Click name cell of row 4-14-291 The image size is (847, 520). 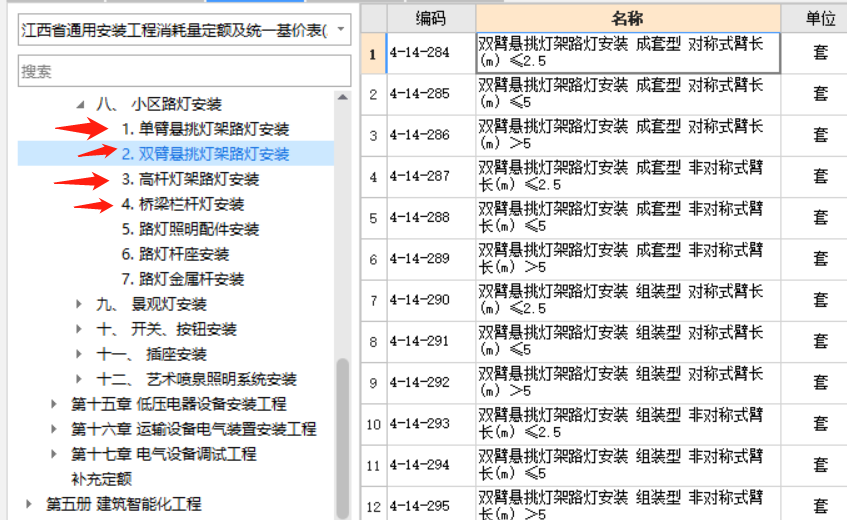pos(628,341)
